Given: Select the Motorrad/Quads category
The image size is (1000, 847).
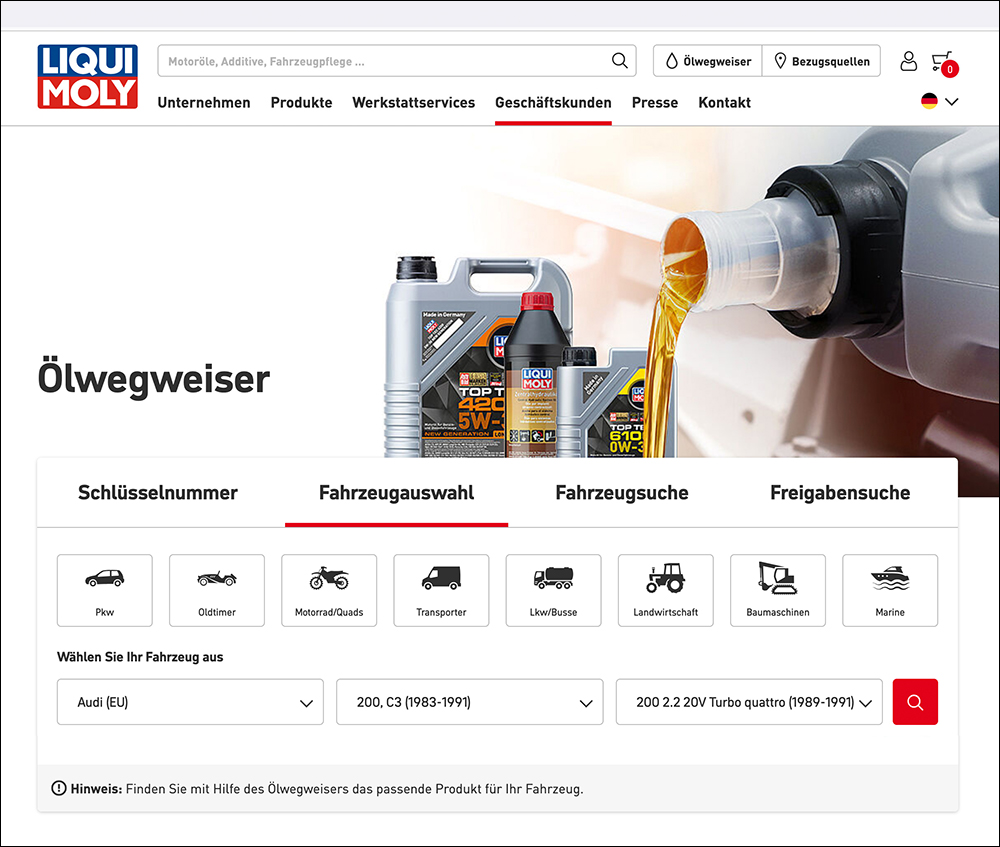Looking at the screenshot, I should pyautogui.click(x=329, y=590).
